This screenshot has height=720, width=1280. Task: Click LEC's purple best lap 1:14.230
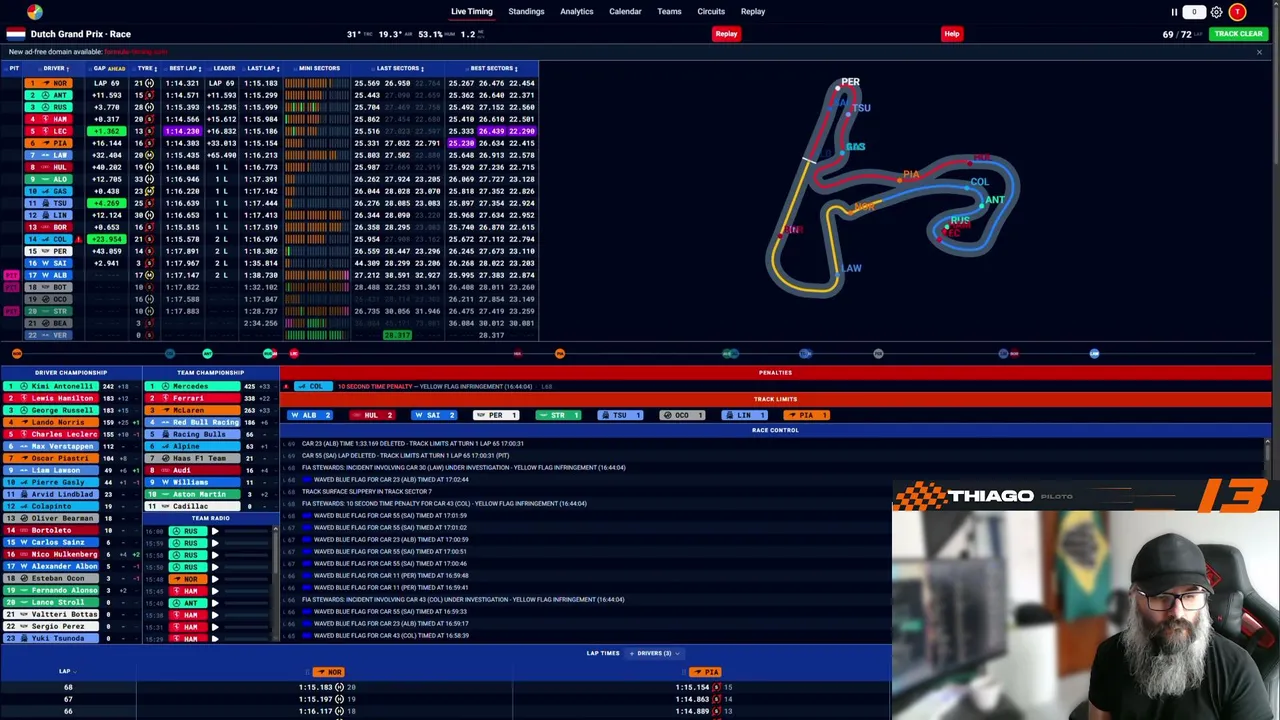[182, 131]
